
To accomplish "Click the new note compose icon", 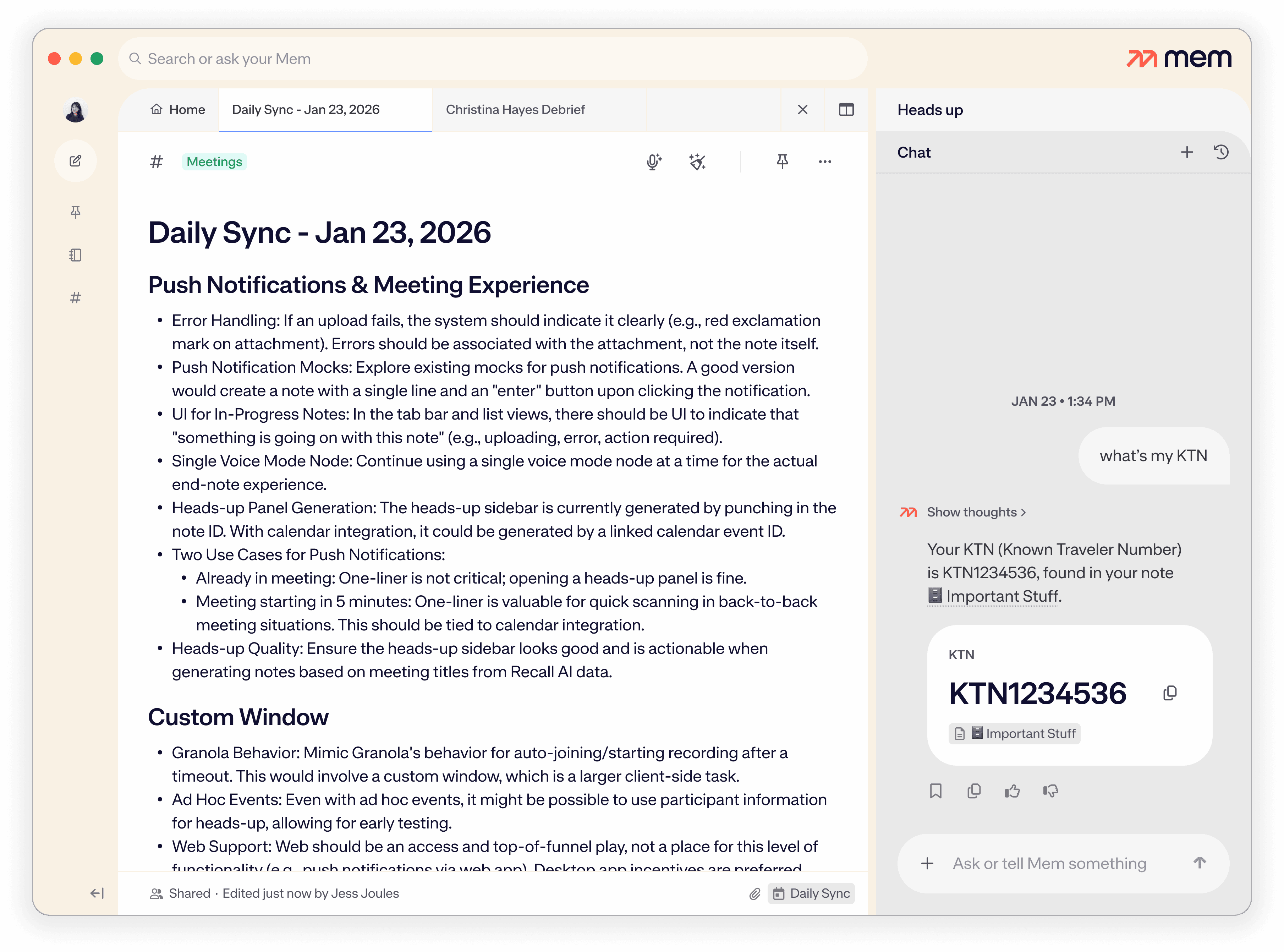I will click(x=76, y=161).
